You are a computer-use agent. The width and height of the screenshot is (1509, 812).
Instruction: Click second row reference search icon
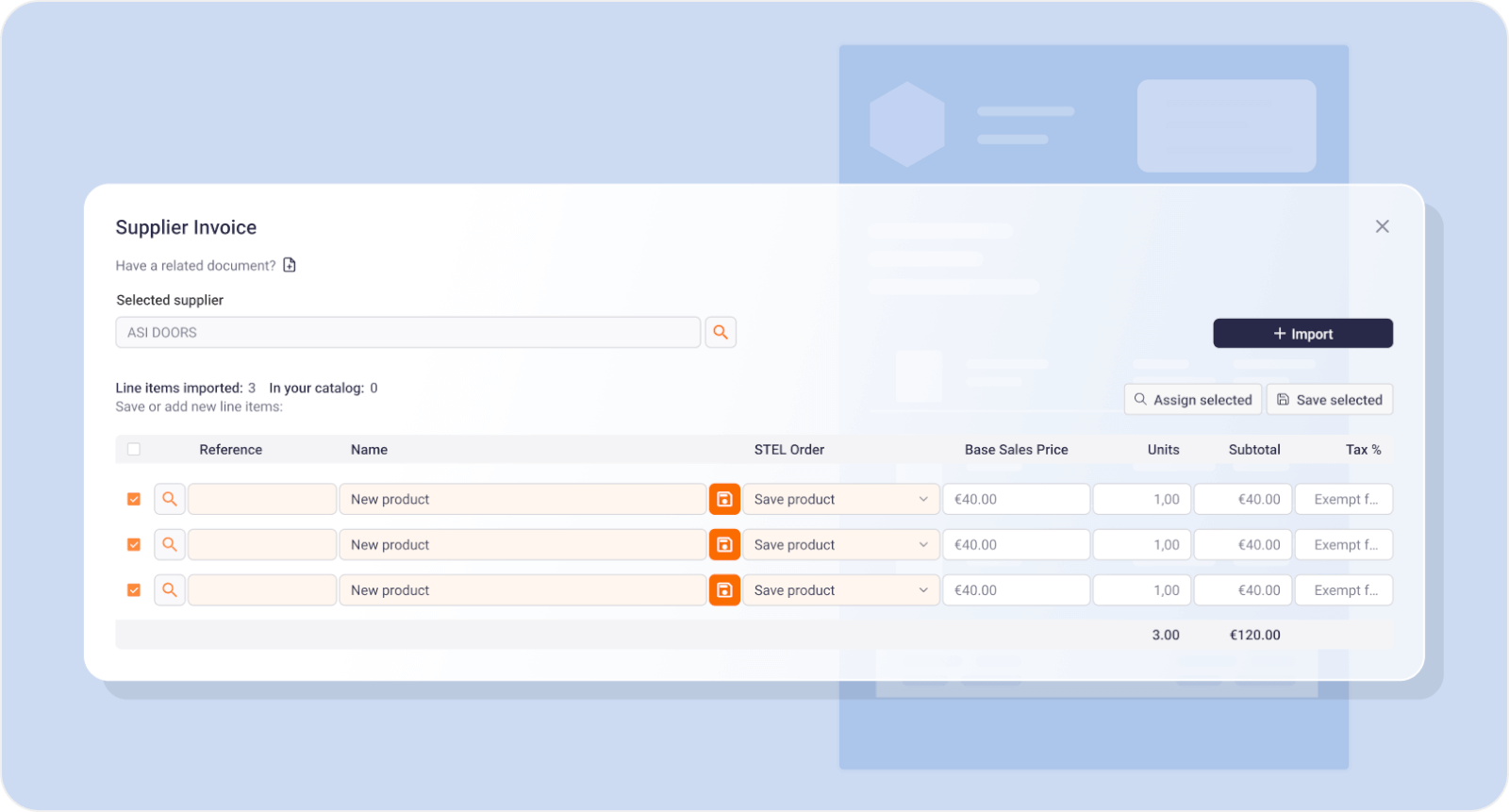pyautogui.click(x=170, y=544)
